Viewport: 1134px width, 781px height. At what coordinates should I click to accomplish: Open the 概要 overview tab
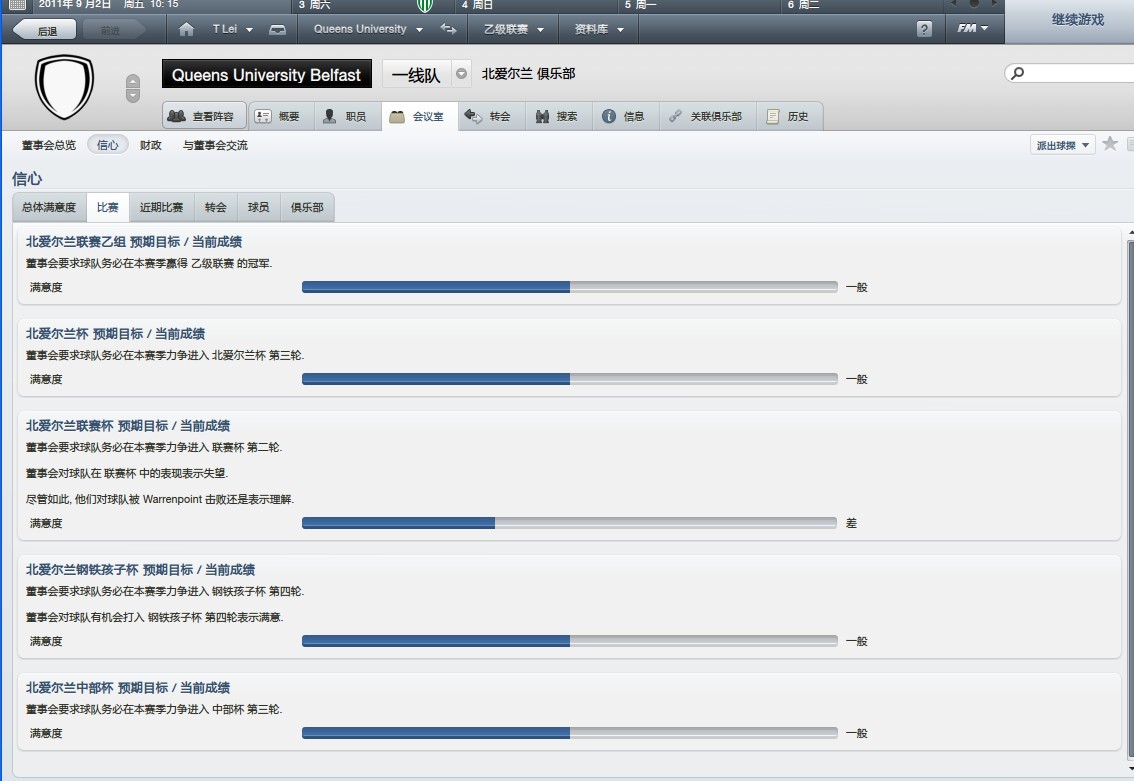click(x=281, y=116)
